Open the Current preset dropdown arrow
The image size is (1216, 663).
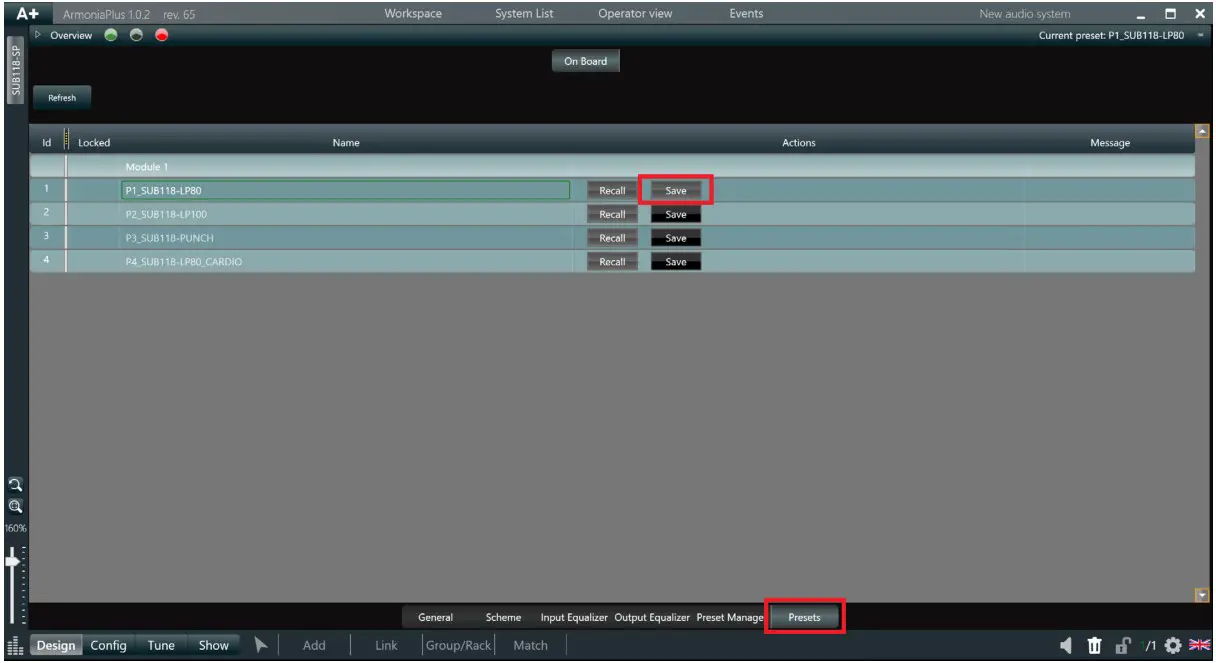point(1200,36)
